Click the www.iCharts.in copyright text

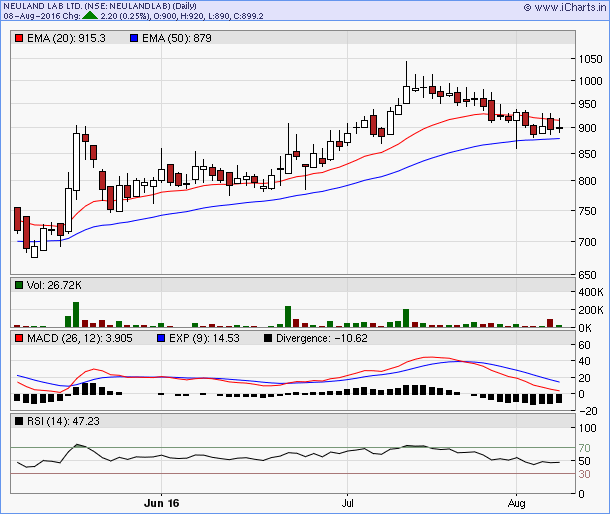click(565, 7)
